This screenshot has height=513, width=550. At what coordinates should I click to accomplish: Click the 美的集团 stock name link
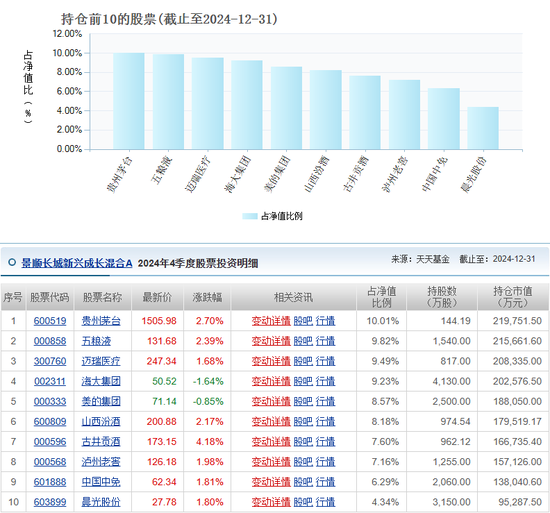pyautogui.click(x=101, y=401)
